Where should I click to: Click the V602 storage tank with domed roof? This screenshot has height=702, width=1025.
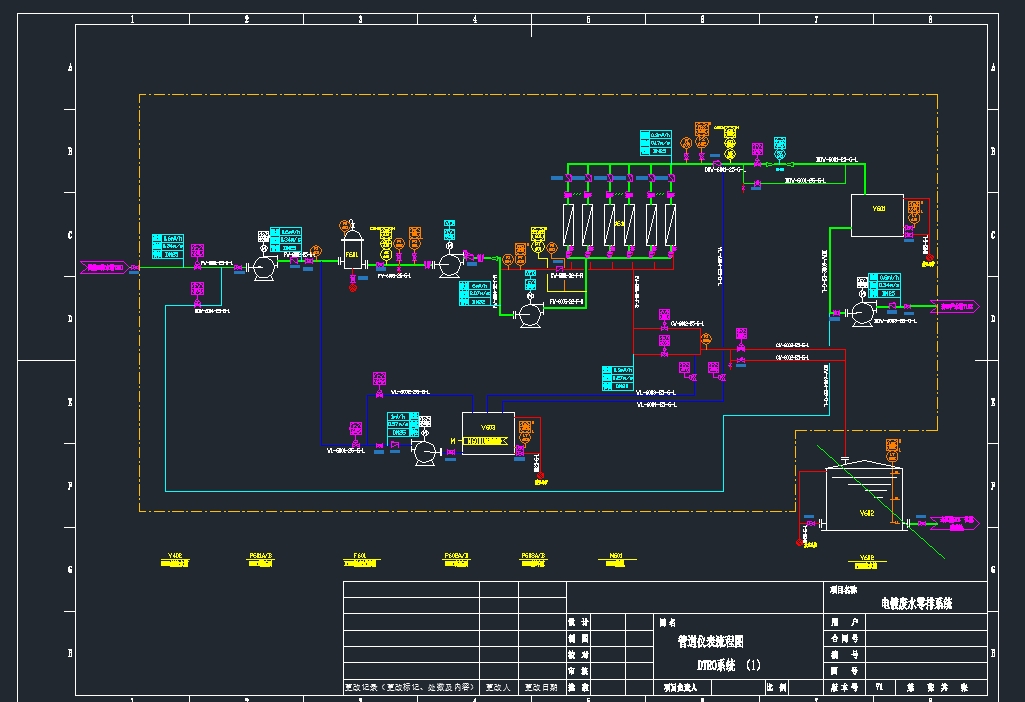[x=864, y=495]
